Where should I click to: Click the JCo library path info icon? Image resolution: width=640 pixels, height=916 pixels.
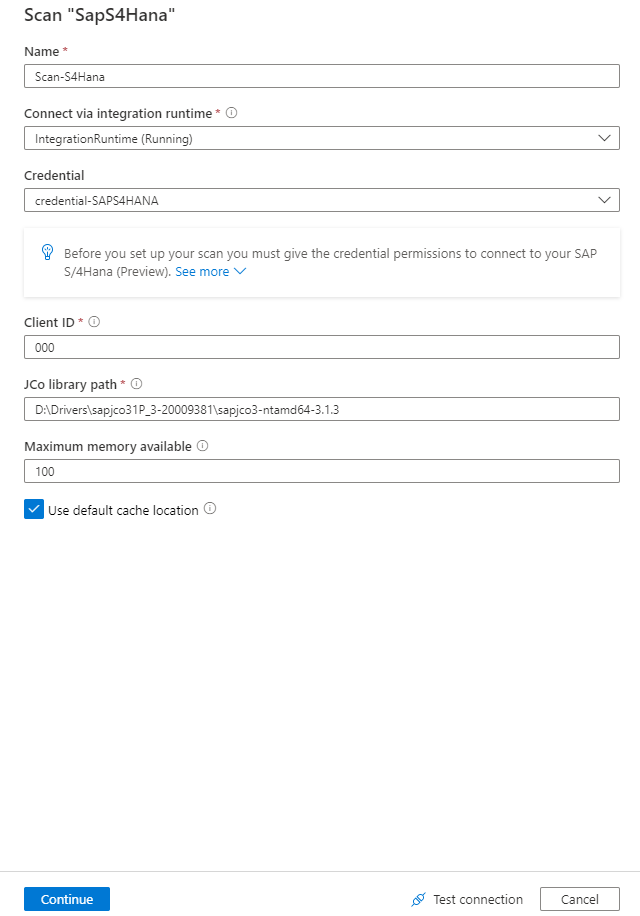[x=137, y=383]
